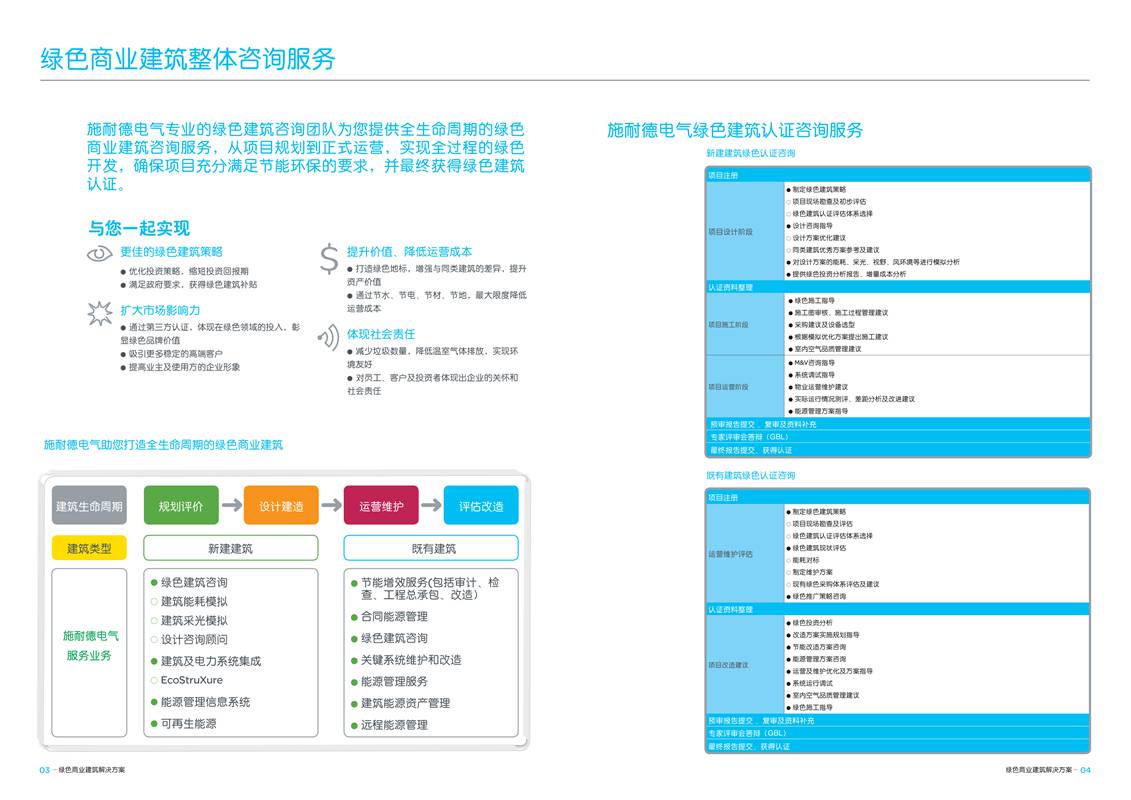The height and width of the screenshot is (800, 1131).
Task: Click the yellow 建筑类型 label box
Action: (x=89, y=548)
